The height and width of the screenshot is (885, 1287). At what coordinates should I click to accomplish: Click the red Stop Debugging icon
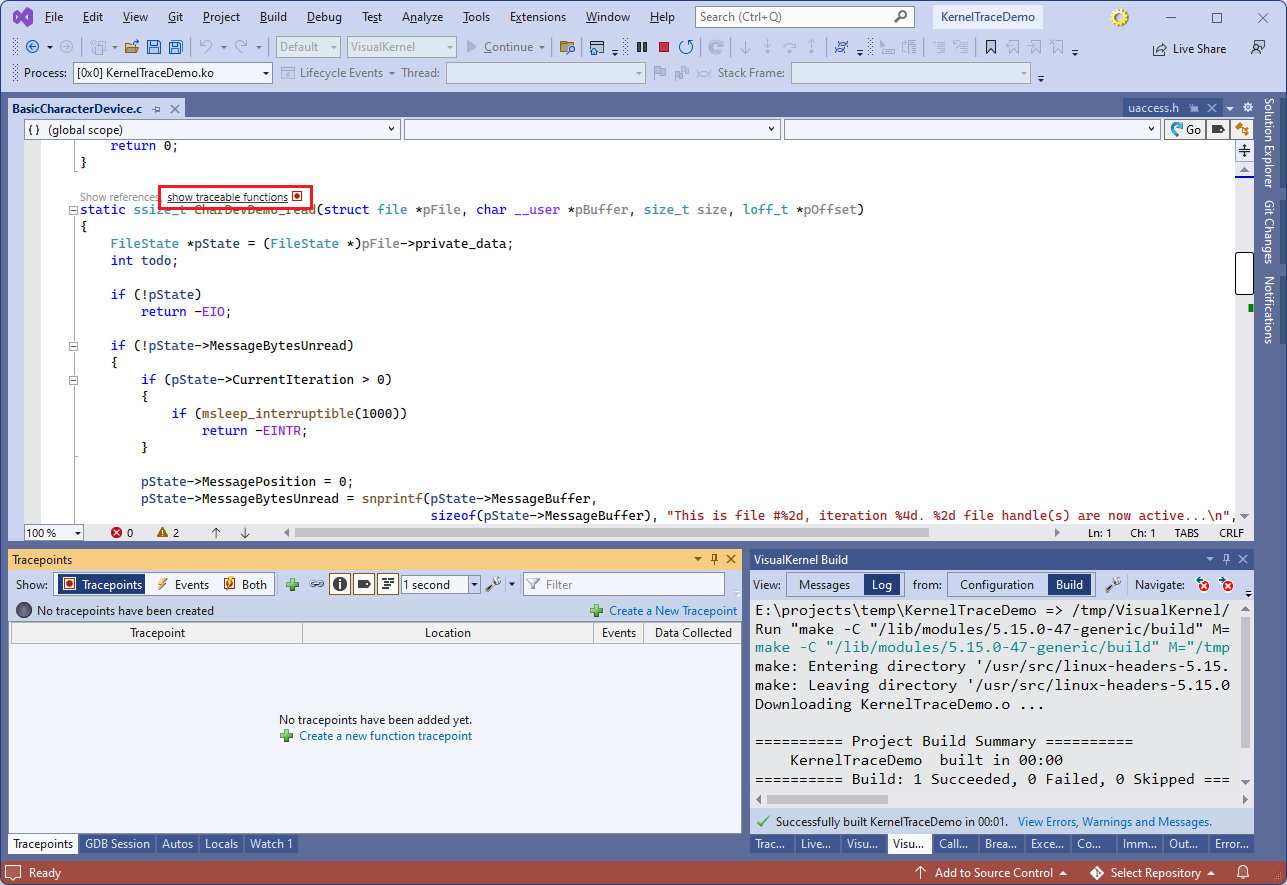point(664,47)
